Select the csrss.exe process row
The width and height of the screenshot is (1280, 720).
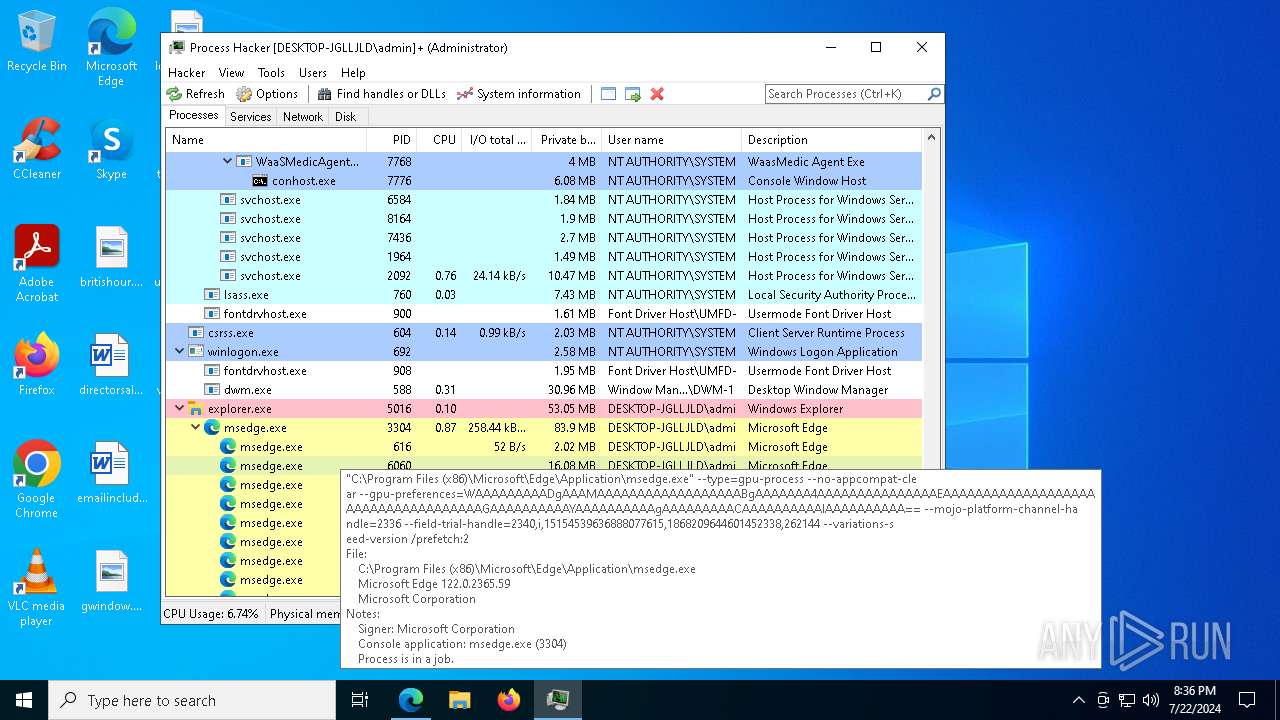[544, 333]
